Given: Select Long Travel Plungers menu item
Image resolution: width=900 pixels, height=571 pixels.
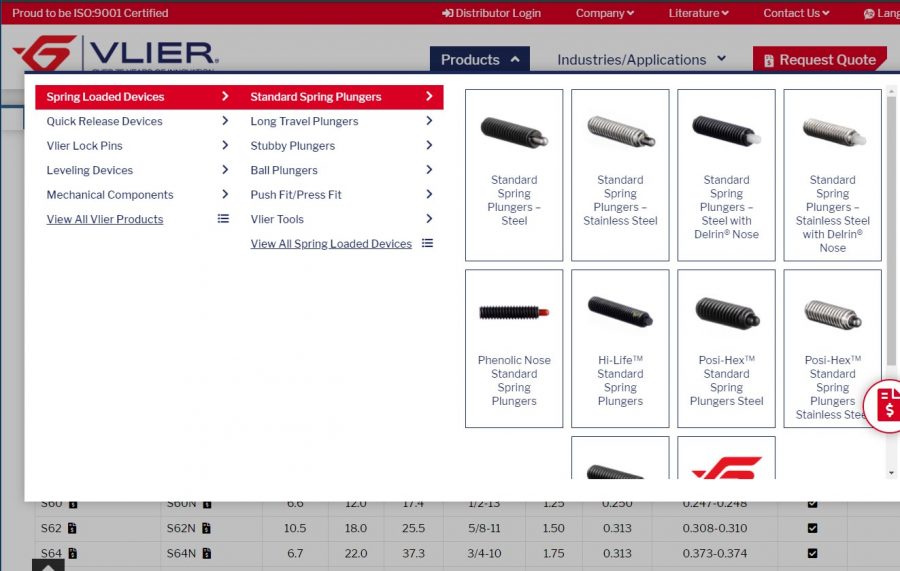Looking at the screenshot, I should [341, 121].
